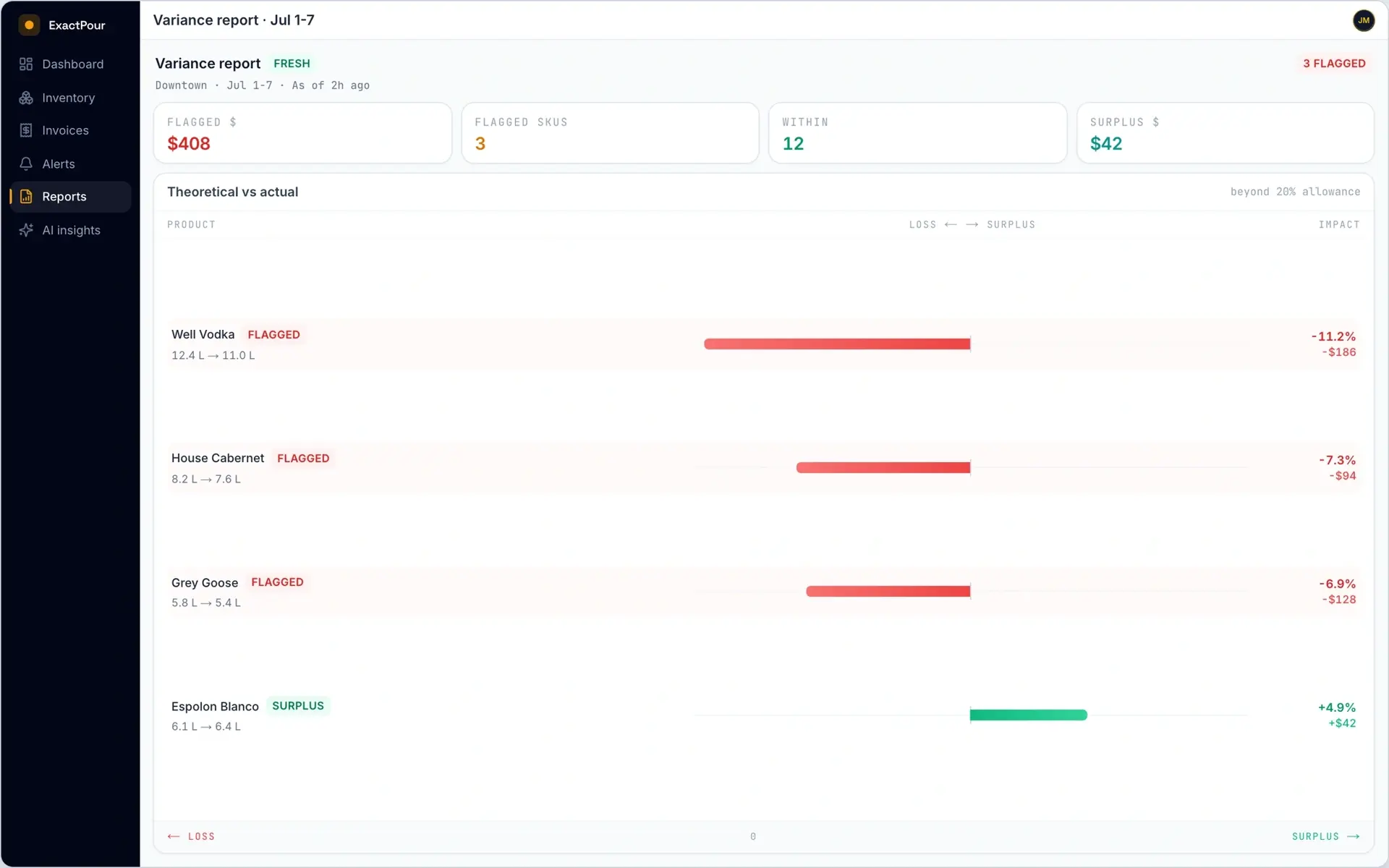Click the Well Vodka product name

point(203,334)
